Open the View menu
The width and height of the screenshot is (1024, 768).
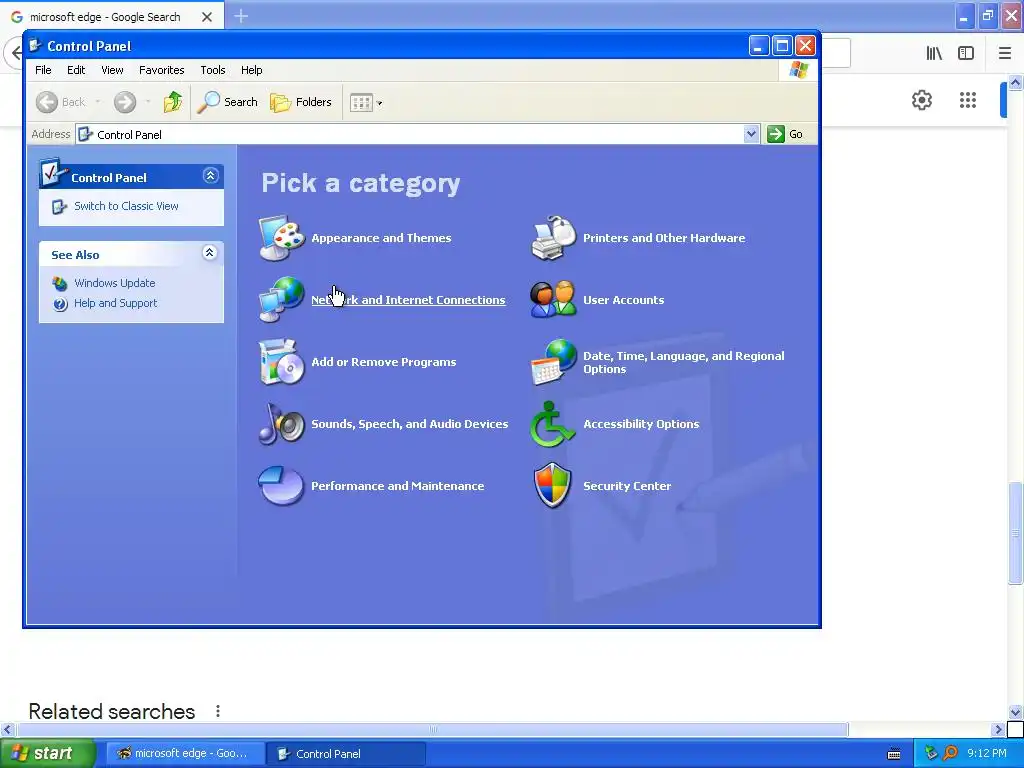(x=112, y=70)
